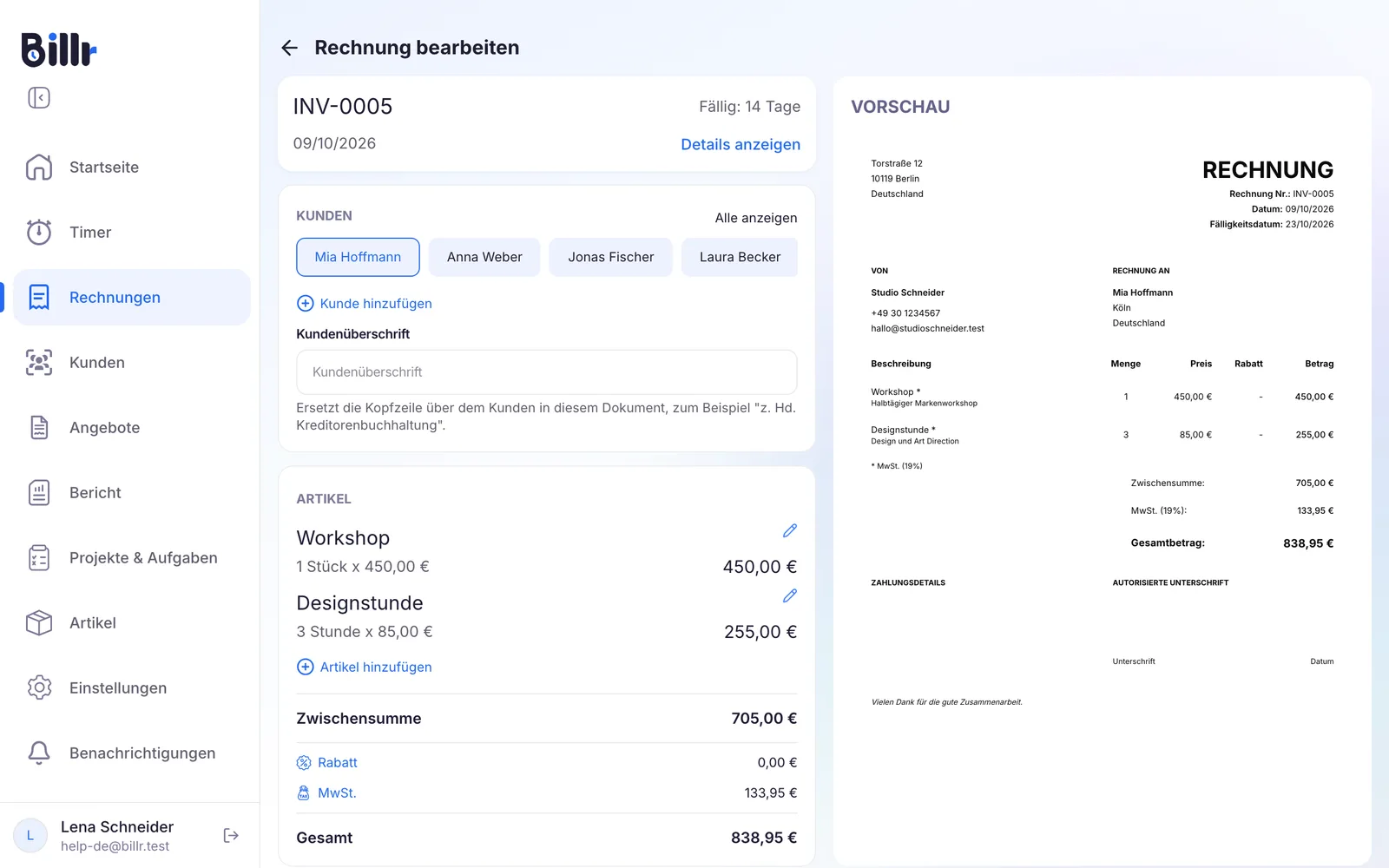Edit the Workshop item with pencil icon
The image size is (1389, 868).
[790, 530]
